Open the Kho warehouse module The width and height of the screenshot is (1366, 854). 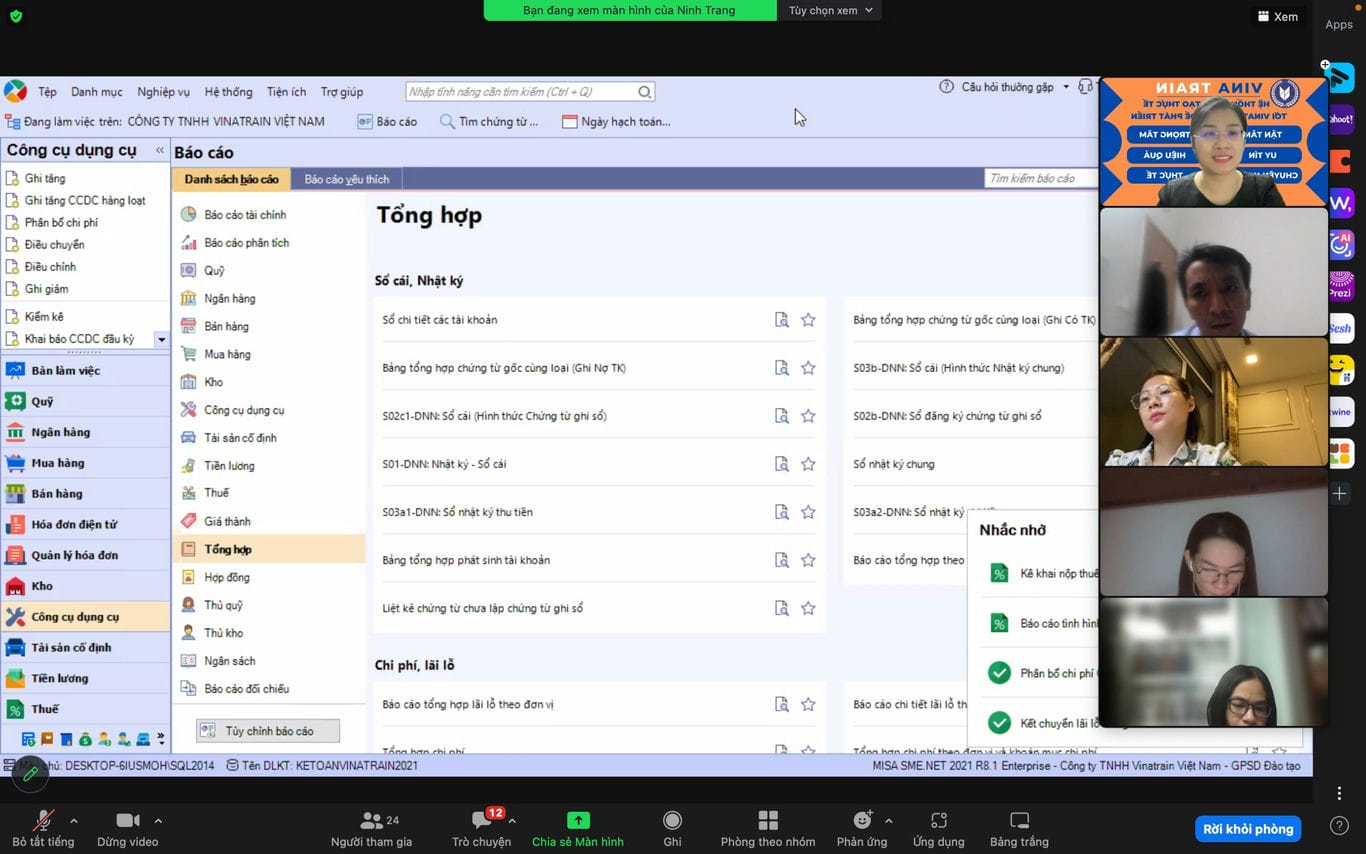tap(42, 586)
